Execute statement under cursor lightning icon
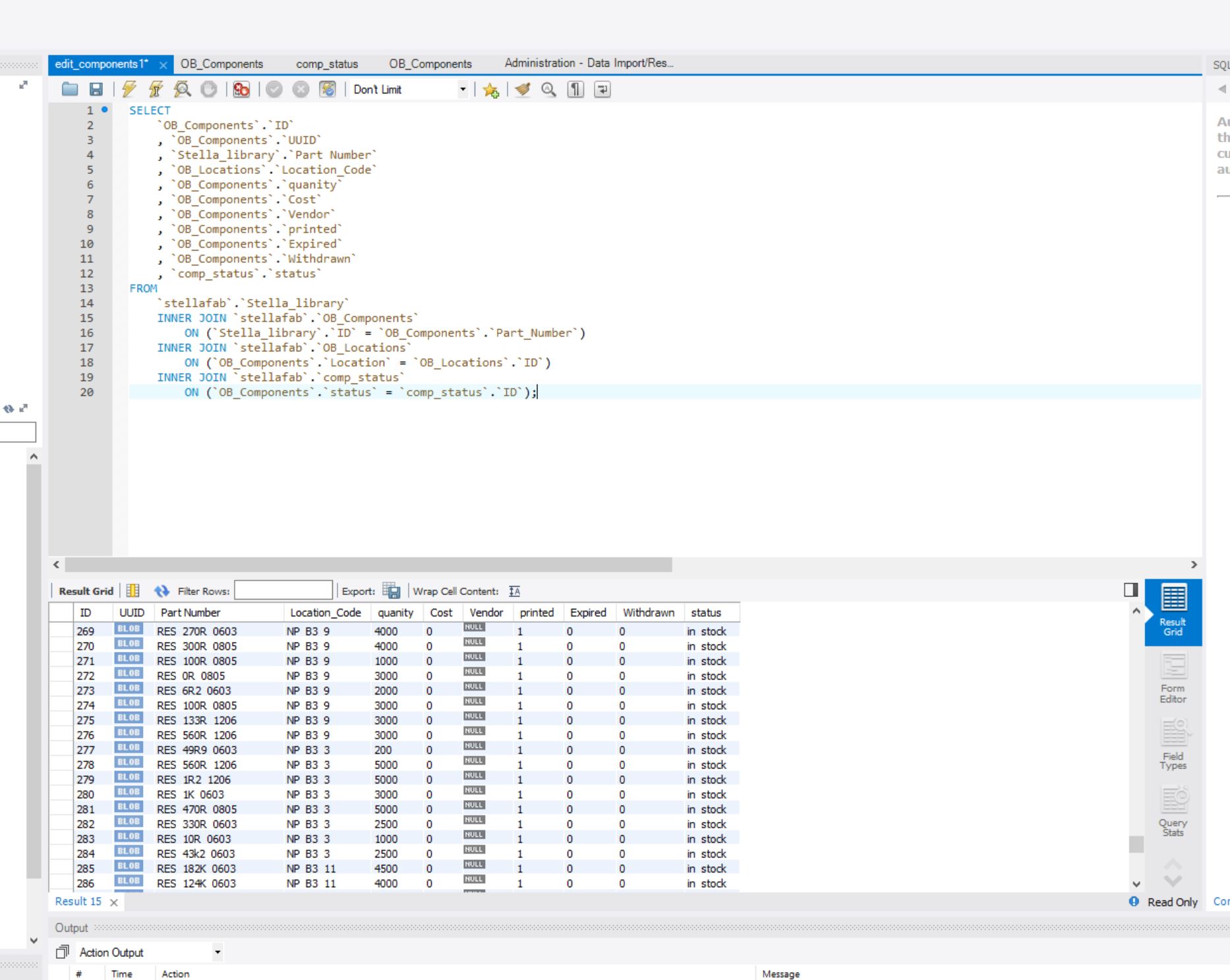Viewport: 1230px width, 980px height. tap(156, 90)
